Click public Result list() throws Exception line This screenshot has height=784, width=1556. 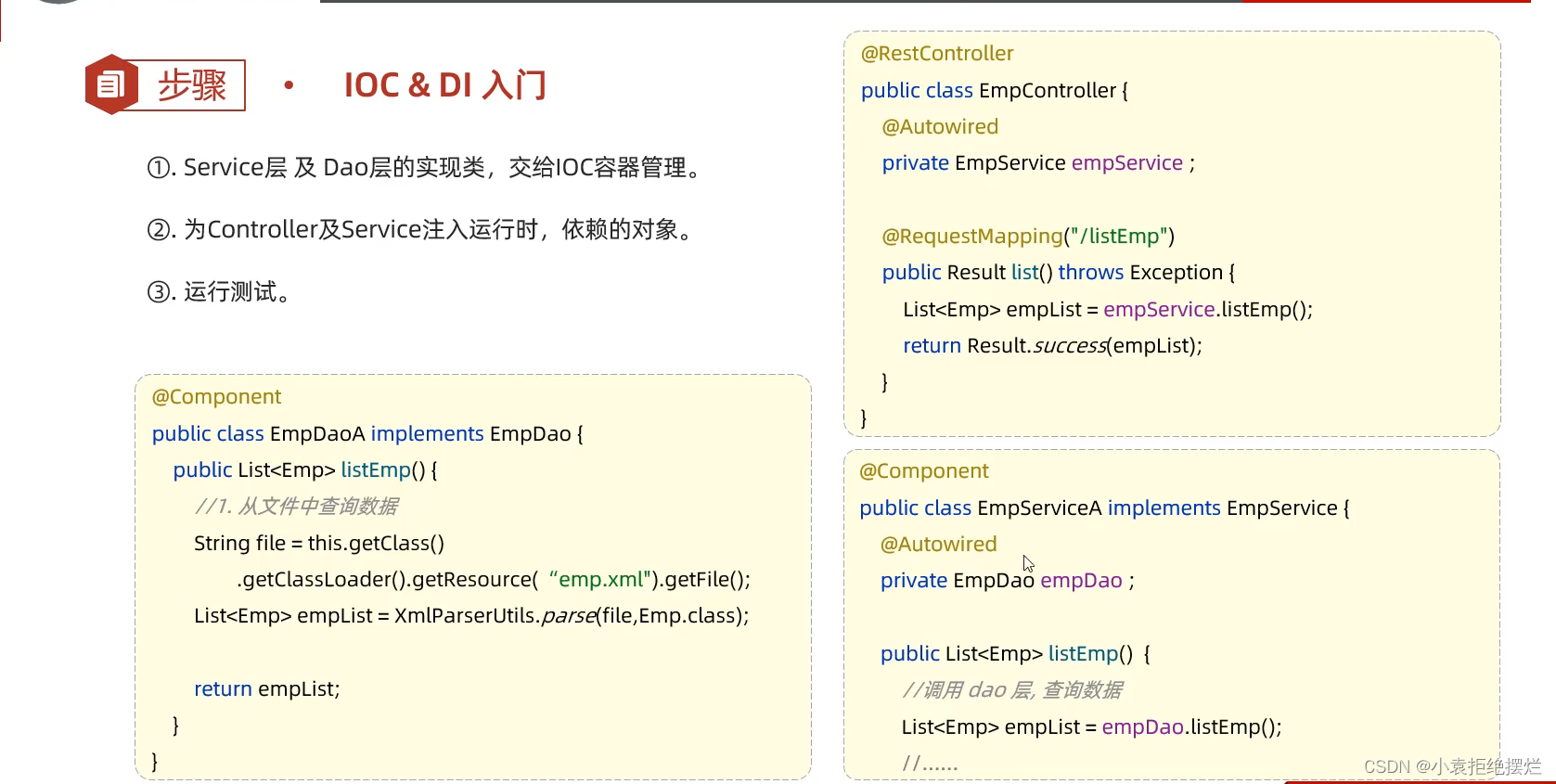click(1059, 273)
